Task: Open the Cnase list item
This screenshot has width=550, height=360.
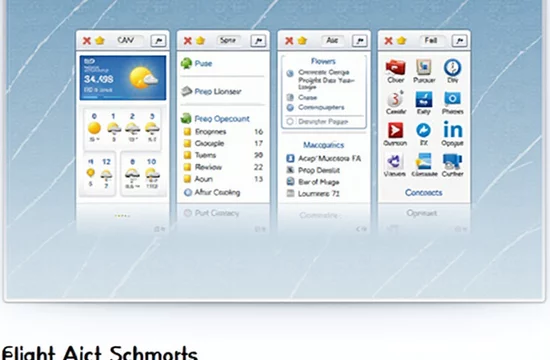Action: click(302, 98)
